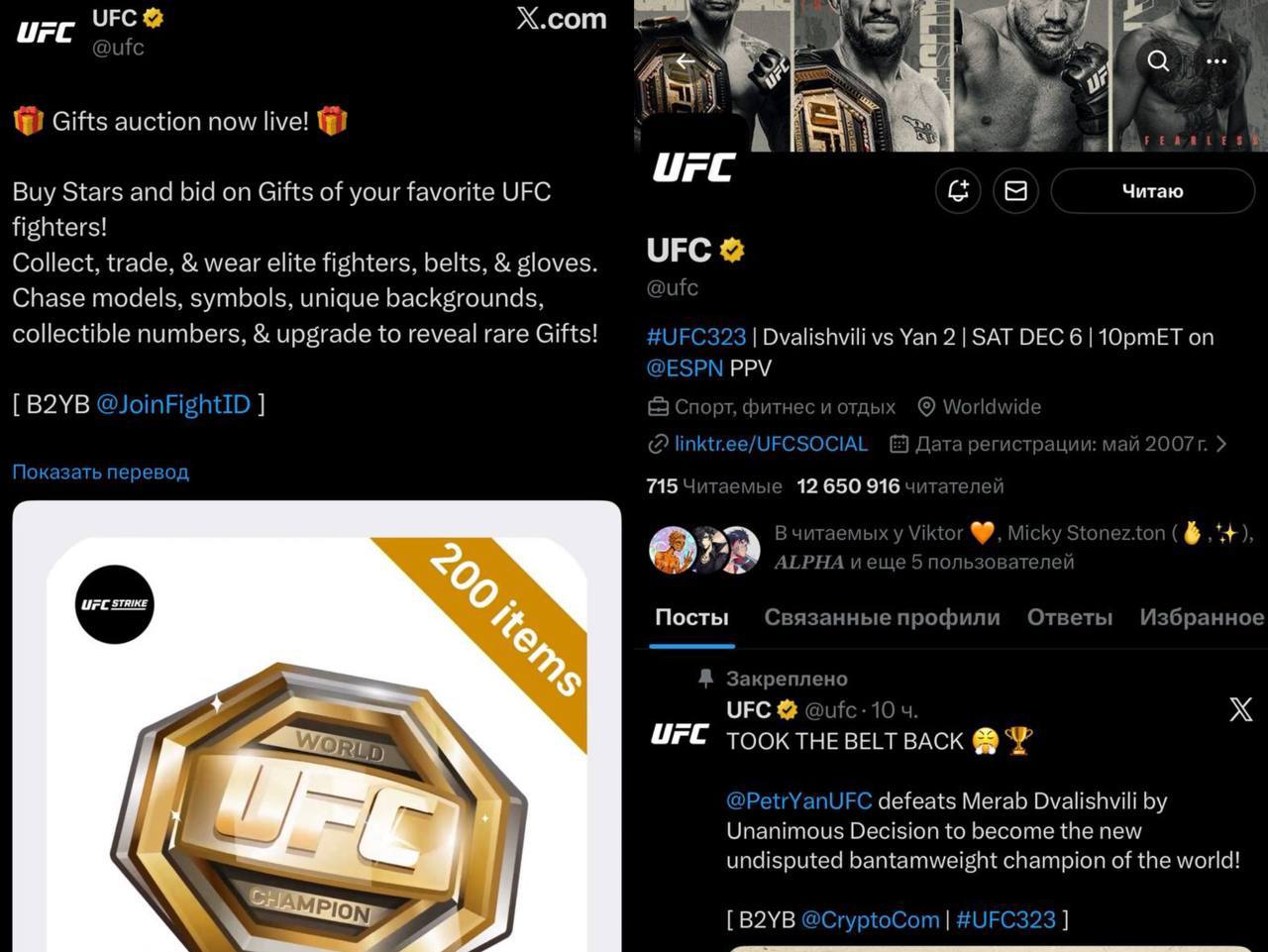Image resolution: width=1268 pixels, height=952 pixels.
Task: Click the X logo on pinned post
Action: pos(1240,709)
